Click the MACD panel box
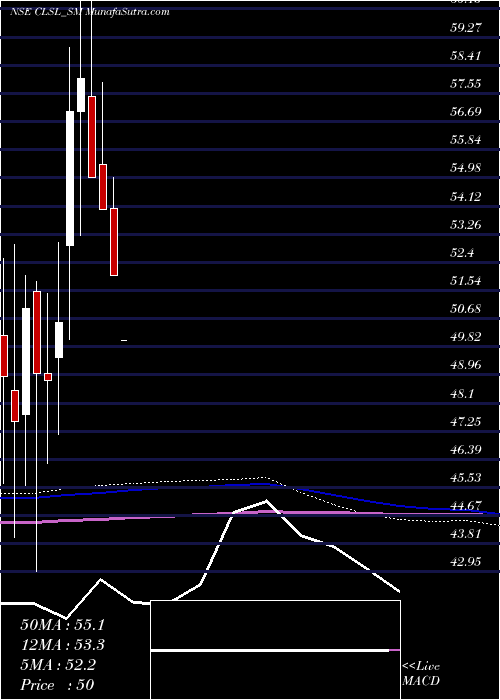This screenshot has width=500, height=700. pos(275,650)
